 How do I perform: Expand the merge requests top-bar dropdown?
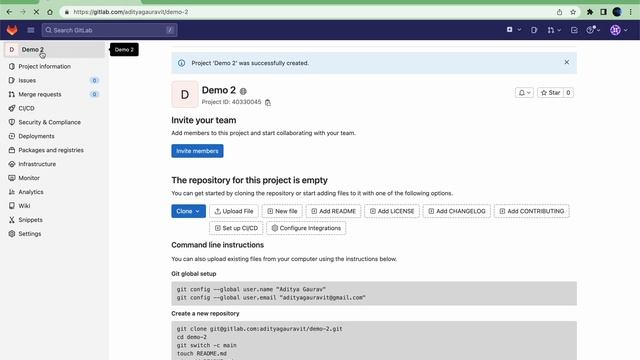(554, 30)
